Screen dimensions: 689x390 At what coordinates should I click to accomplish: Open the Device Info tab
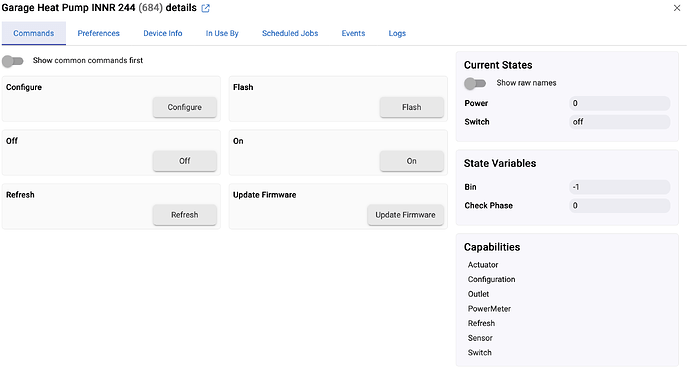tap(163, 33)
